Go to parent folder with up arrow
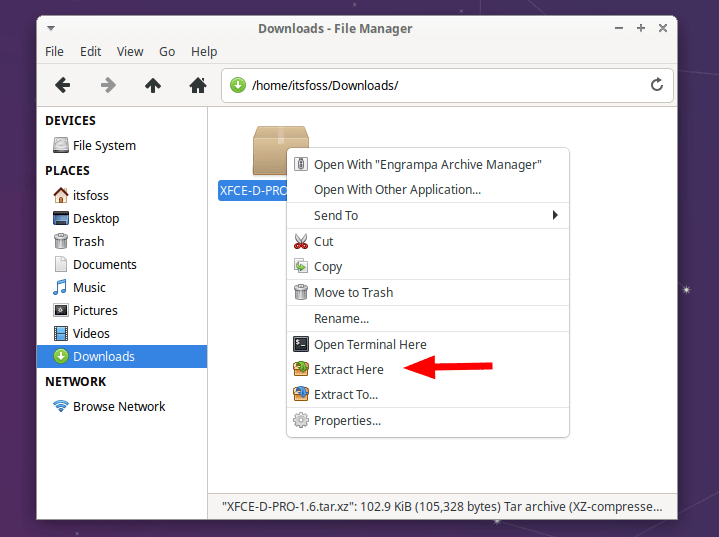The width and height of the screenshot is (719, 537). [x=153, y=85]
